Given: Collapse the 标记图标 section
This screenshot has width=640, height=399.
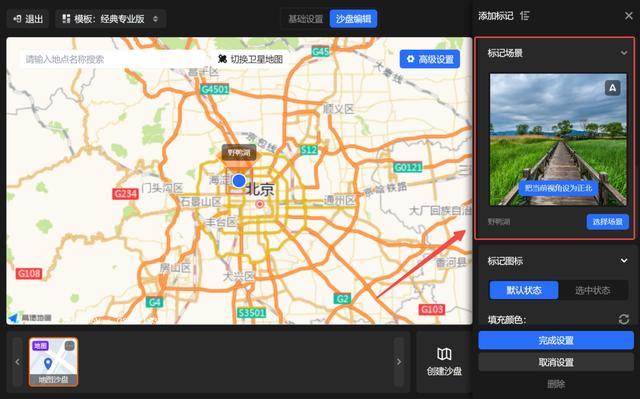Looking at the screenshot, I should click(x=624, y=261).
